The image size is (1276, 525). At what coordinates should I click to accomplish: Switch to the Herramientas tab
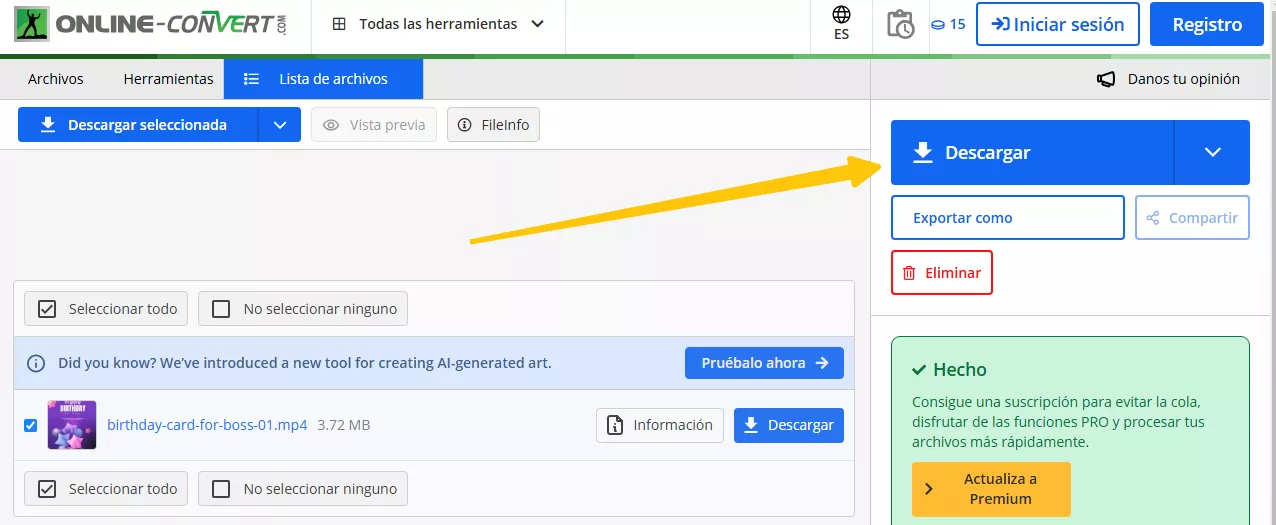pos(168,79)
